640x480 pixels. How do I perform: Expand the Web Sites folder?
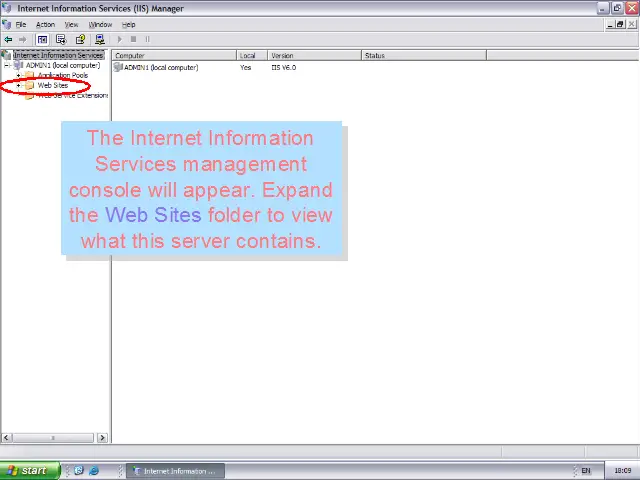[x=18, y=85]
